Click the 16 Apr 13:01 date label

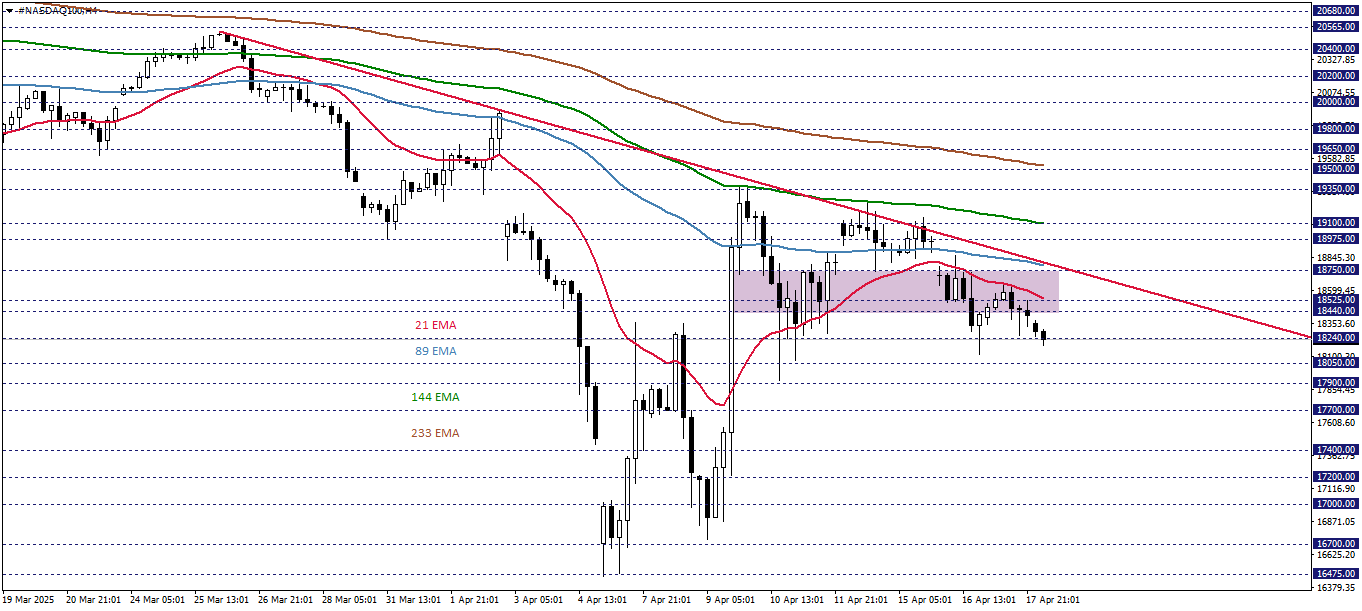(990, 600)
